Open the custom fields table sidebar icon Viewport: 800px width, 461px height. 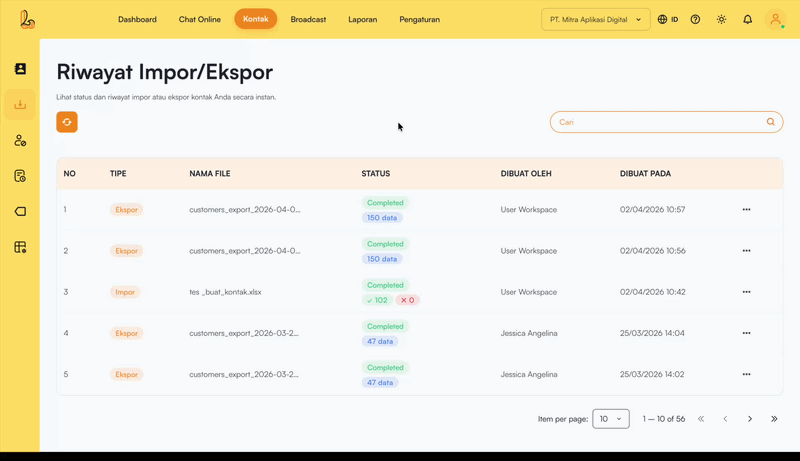(x=20, y=247)
